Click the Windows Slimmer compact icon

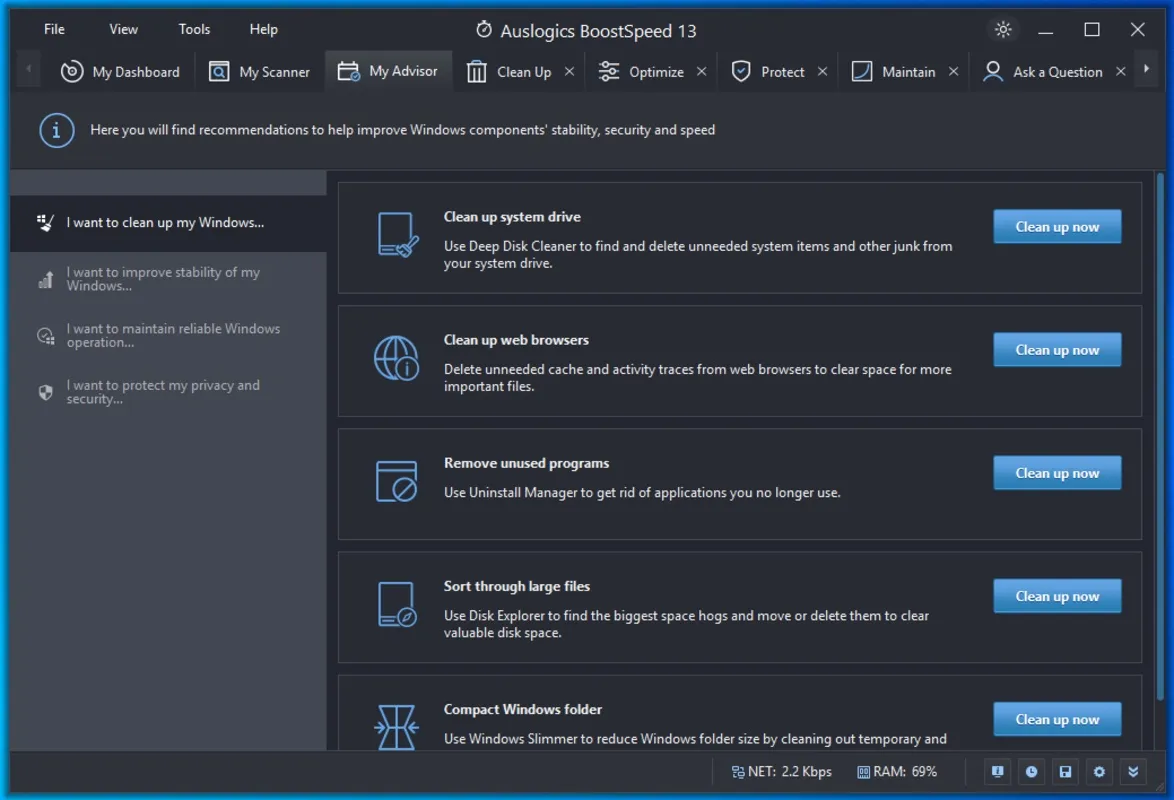(x=396, y=727)
